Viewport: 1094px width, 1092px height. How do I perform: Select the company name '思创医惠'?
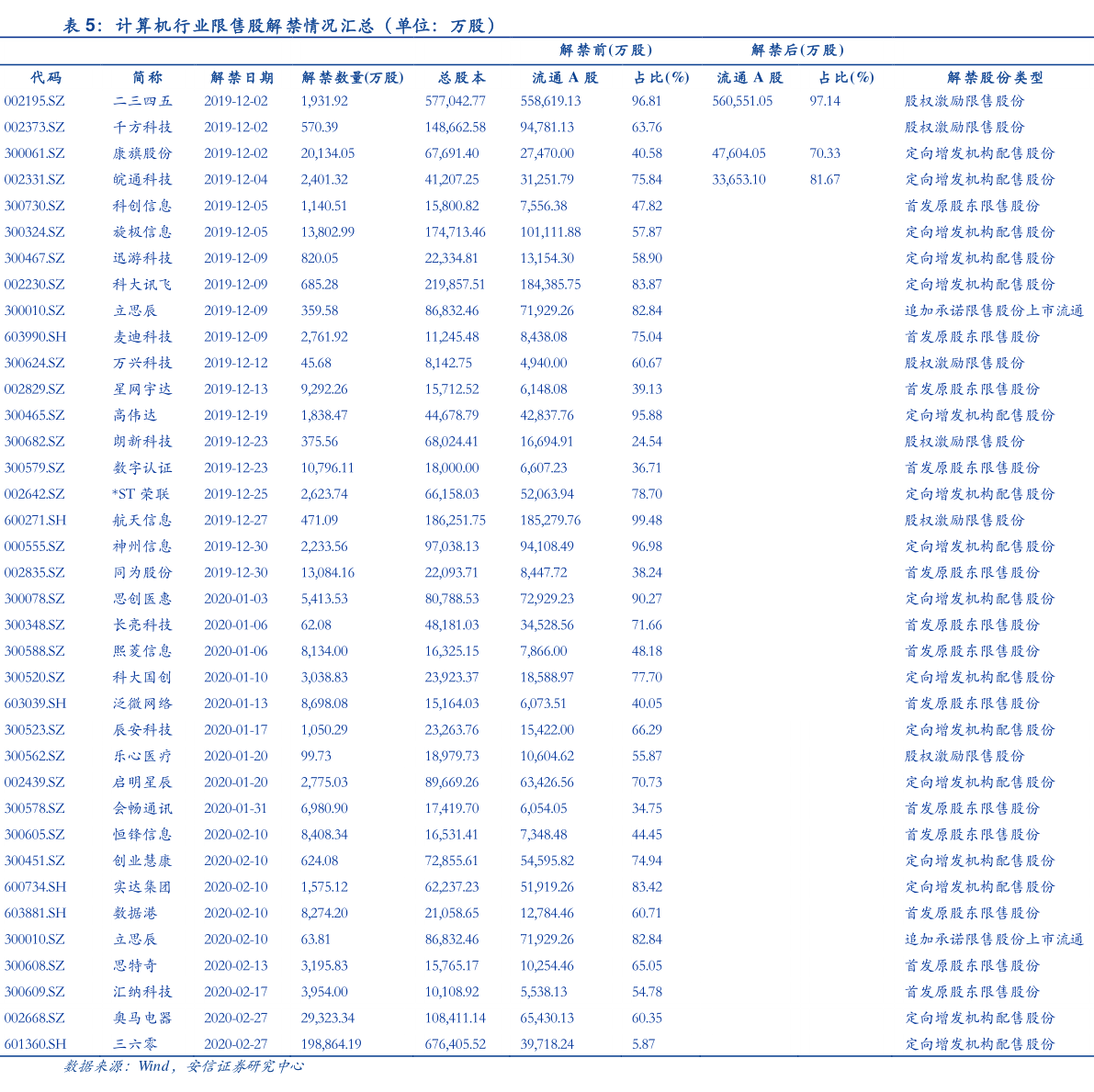142,599
